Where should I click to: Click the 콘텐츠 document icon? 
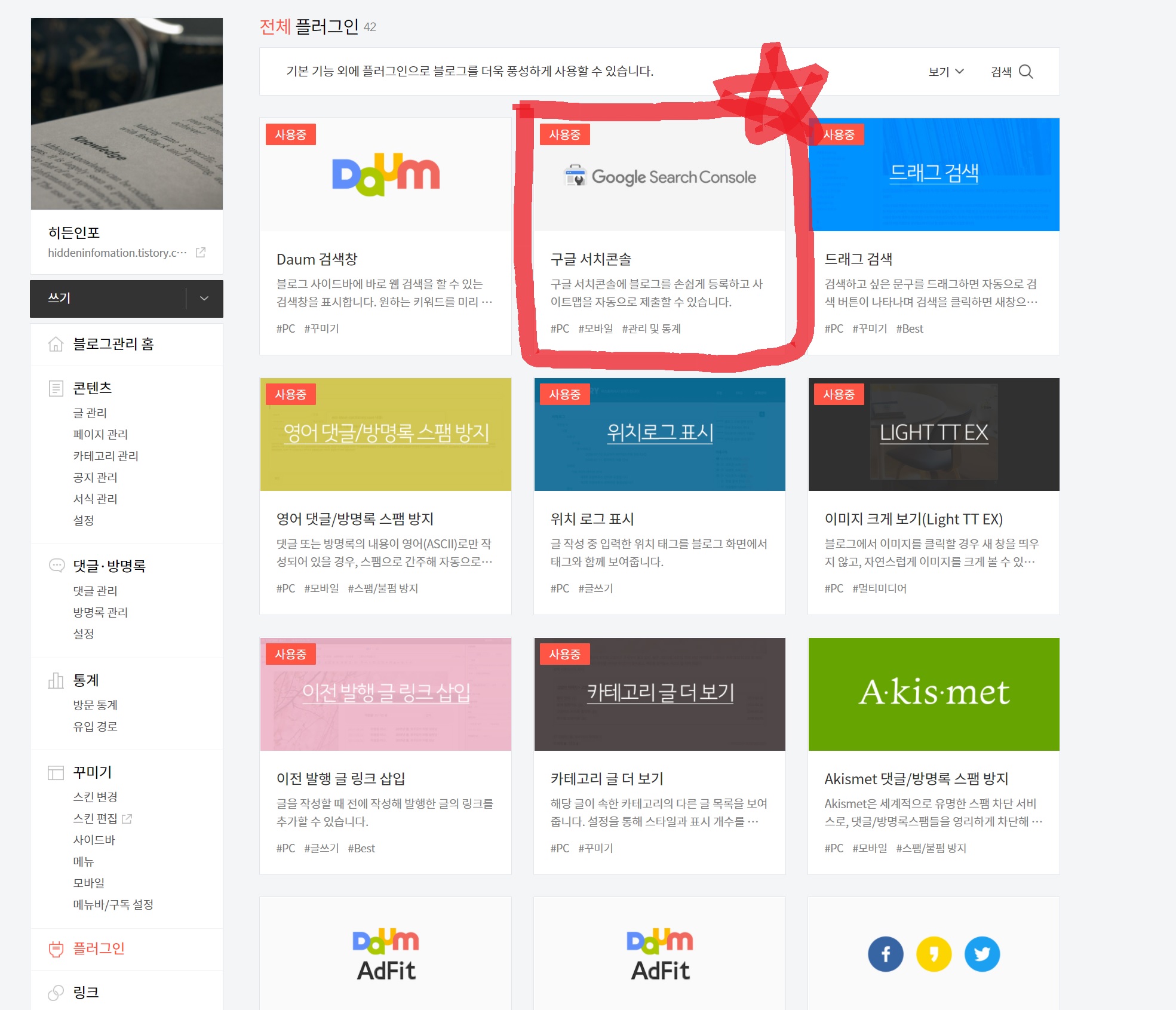(56, 388)
